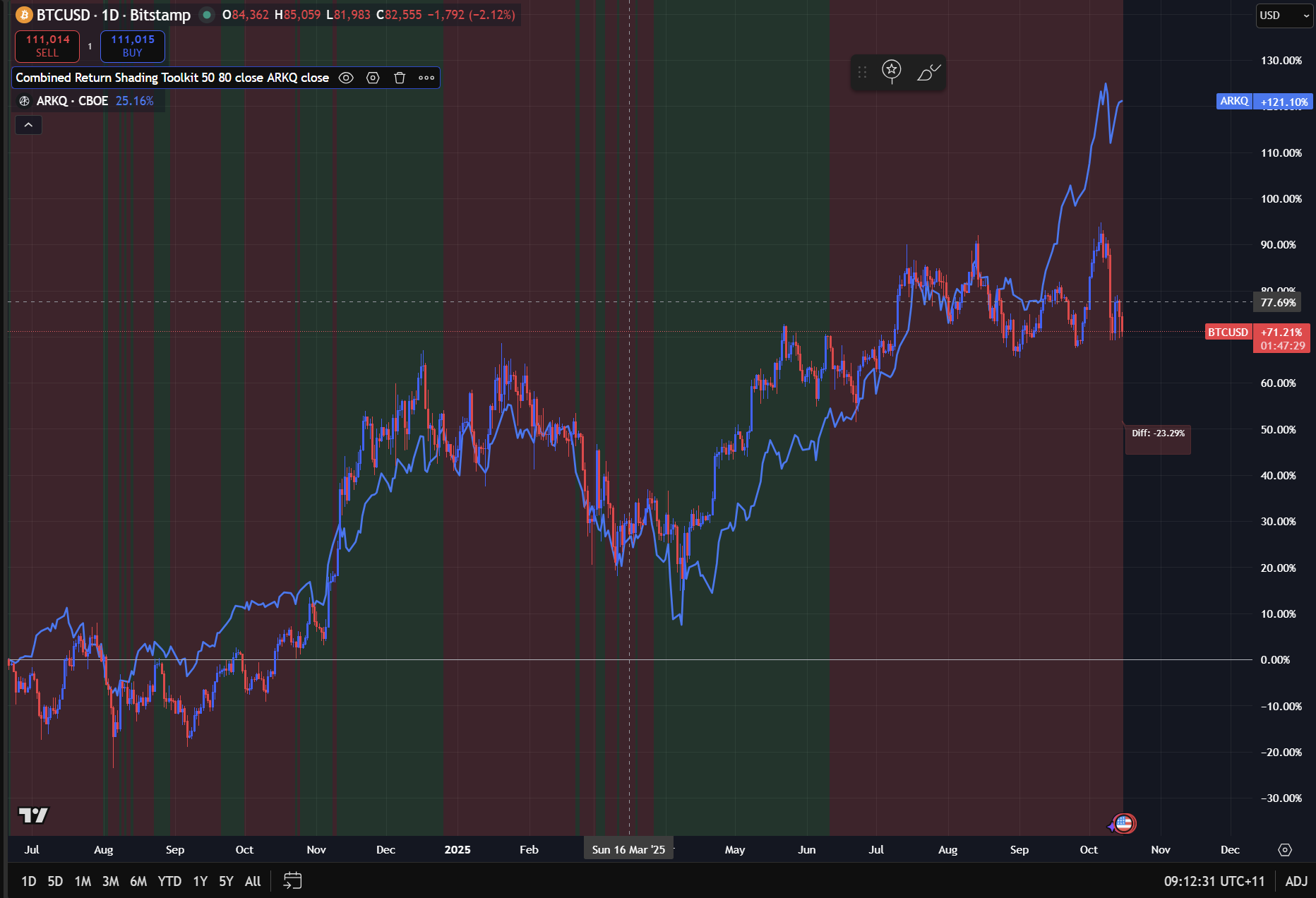The height and width of the screenshot is (898, 1316).
Task: Select the 1Y time range
Action: [201, 881]
